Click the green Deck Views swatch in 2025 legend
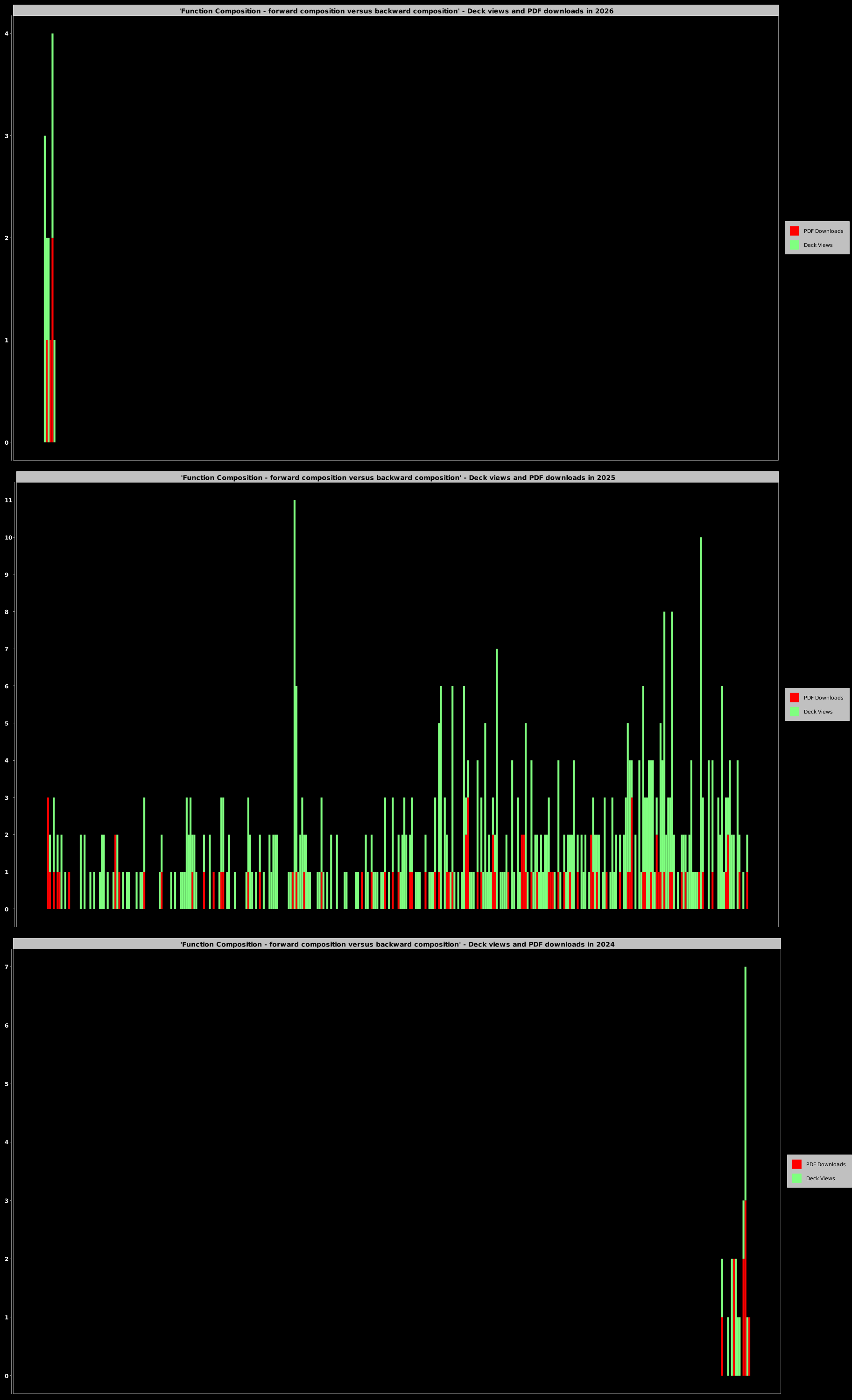The width and height of the screenshot is (852, 1400). click(794, 711)
